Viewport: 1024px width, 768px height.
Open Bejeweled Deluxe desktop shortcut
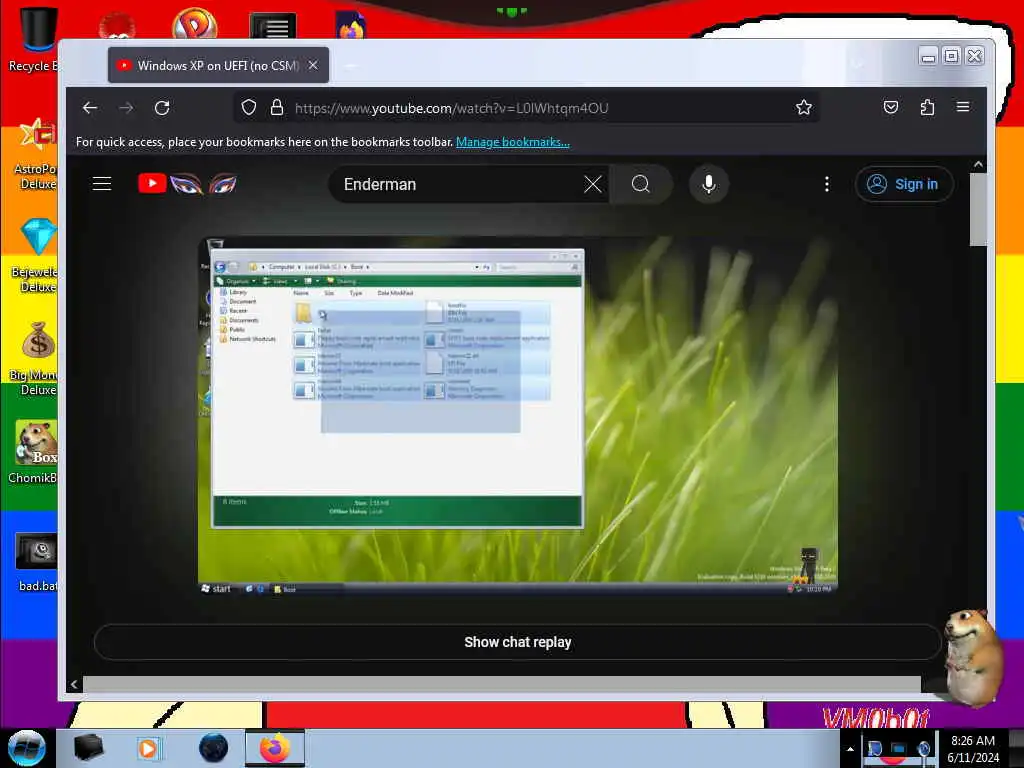click(36, 256)
